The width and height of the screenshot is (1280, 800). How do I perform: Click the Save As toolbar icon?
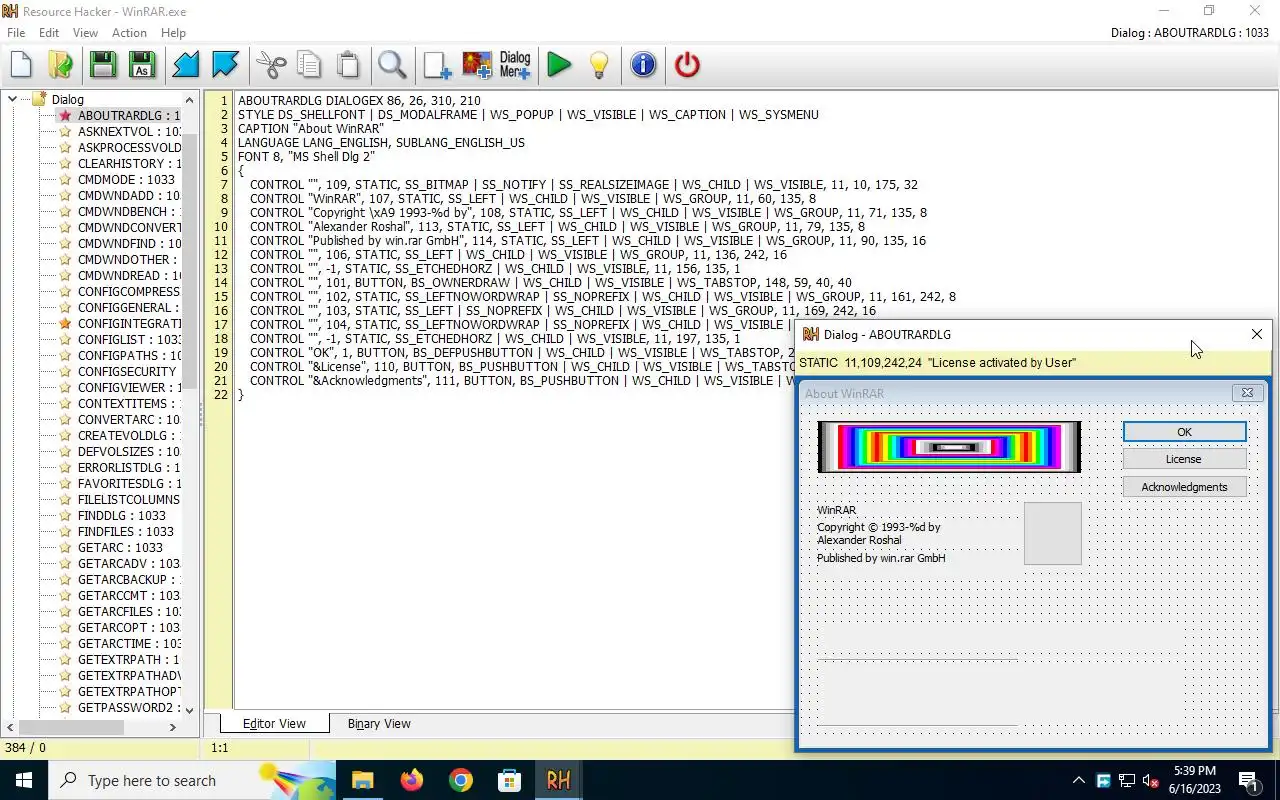[142, 65]
